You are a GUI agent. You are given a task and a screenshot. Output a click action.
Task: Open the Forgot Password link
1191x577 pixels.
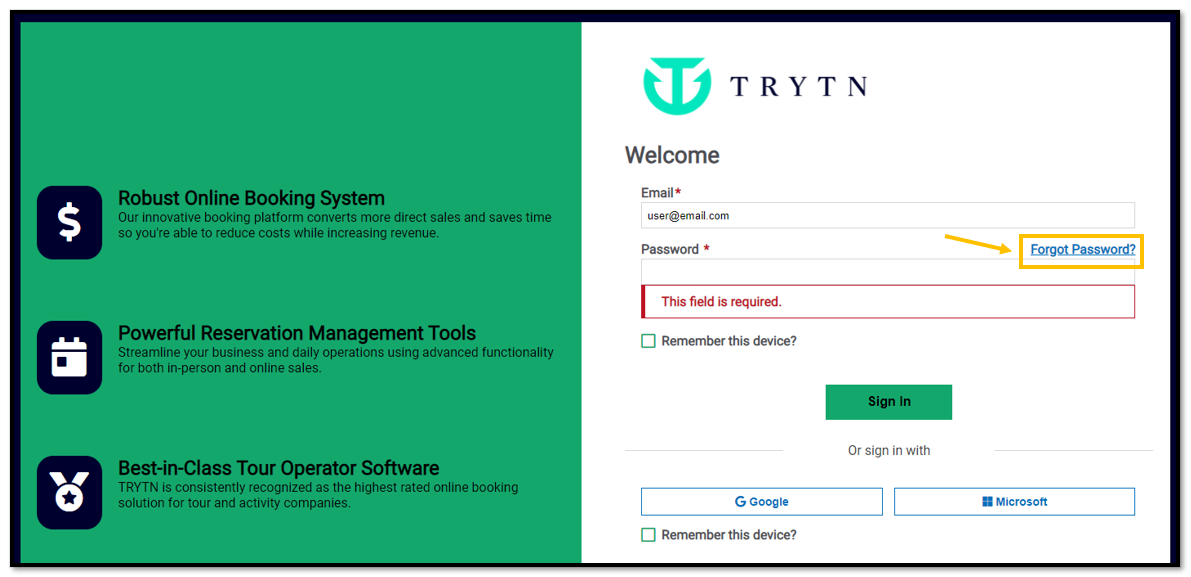pos(1082,249)
